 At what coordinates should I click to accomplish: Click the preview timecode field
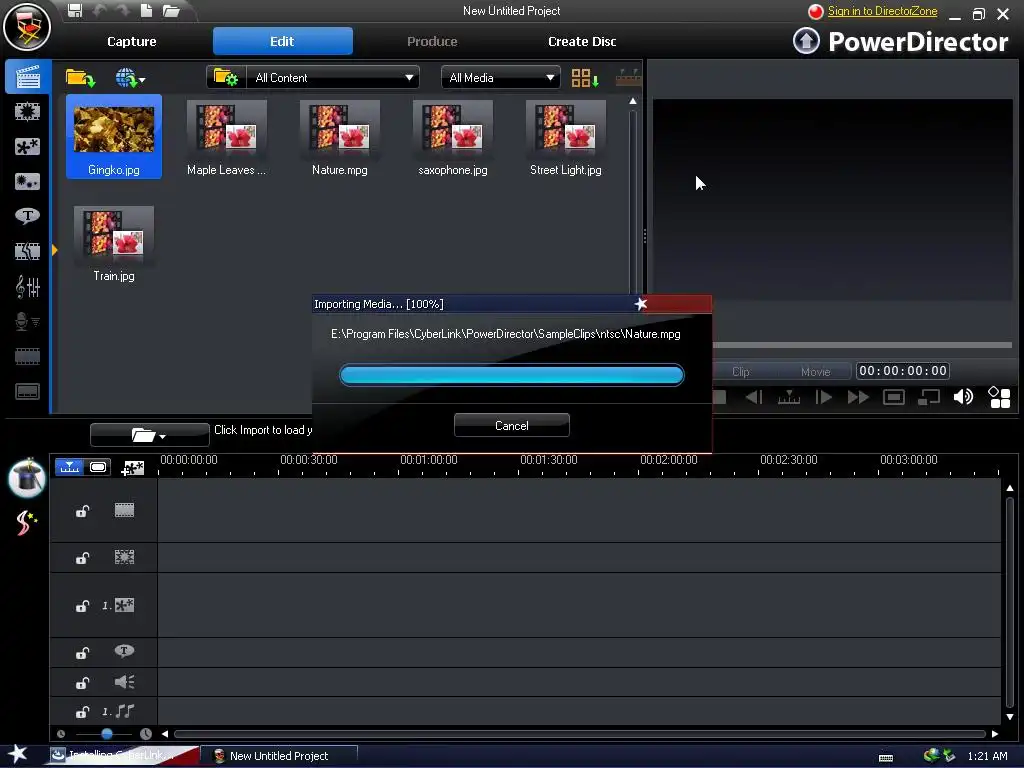point(903,371)
